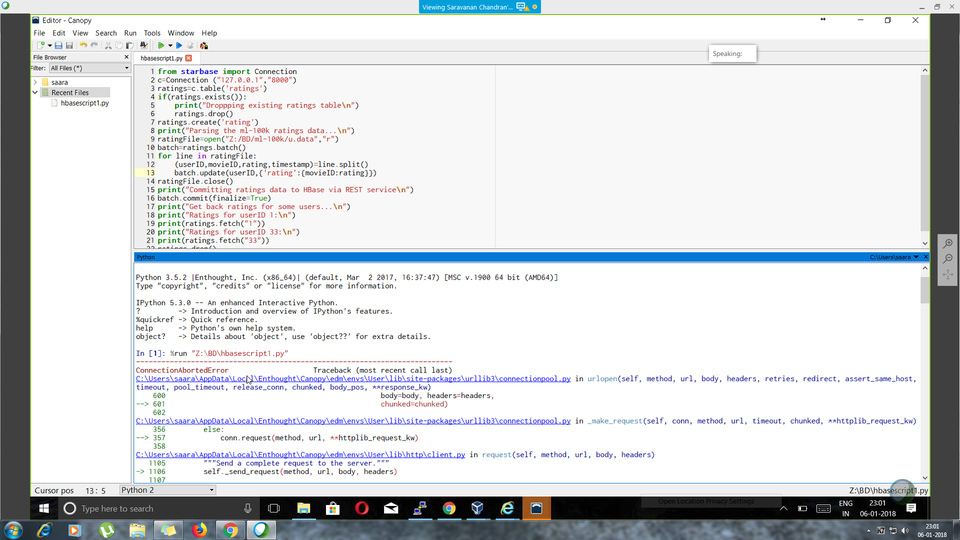Expand the saara folder tree node
This screenshot has width=960, height=540.
point(36,82)
